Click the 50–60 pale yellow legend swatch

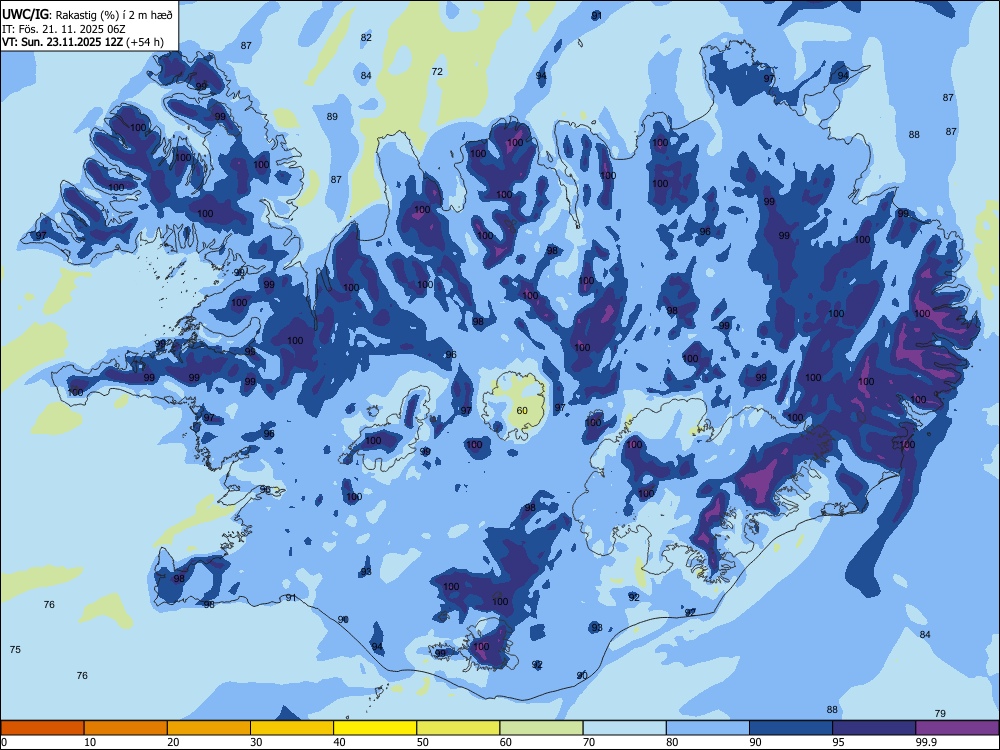[x=458, y=728]
